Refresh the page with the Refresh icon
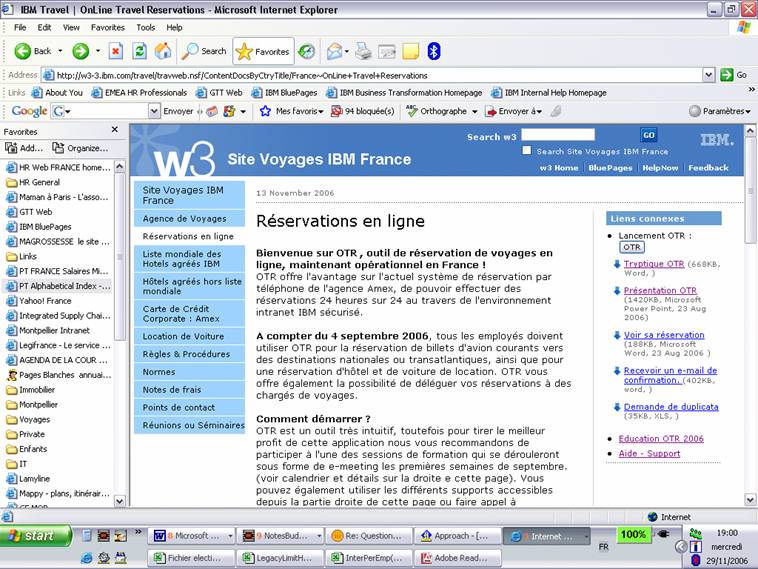Image resolution: width=758 pixels, height=569 pixels. [140, 51]
